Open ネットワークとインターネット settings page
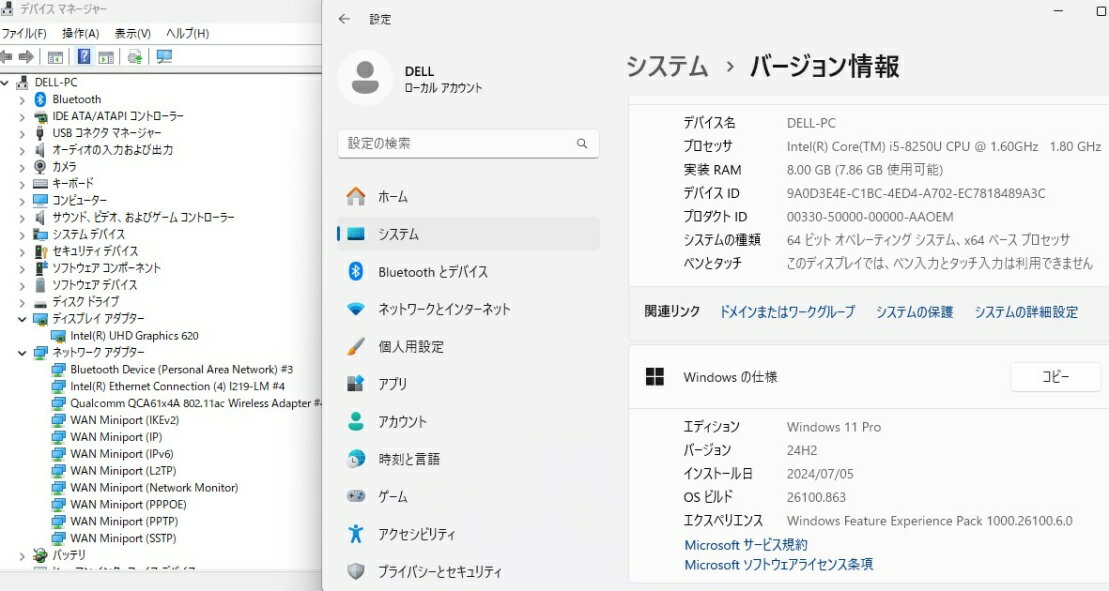1109x591 pixels. point(443,310)
